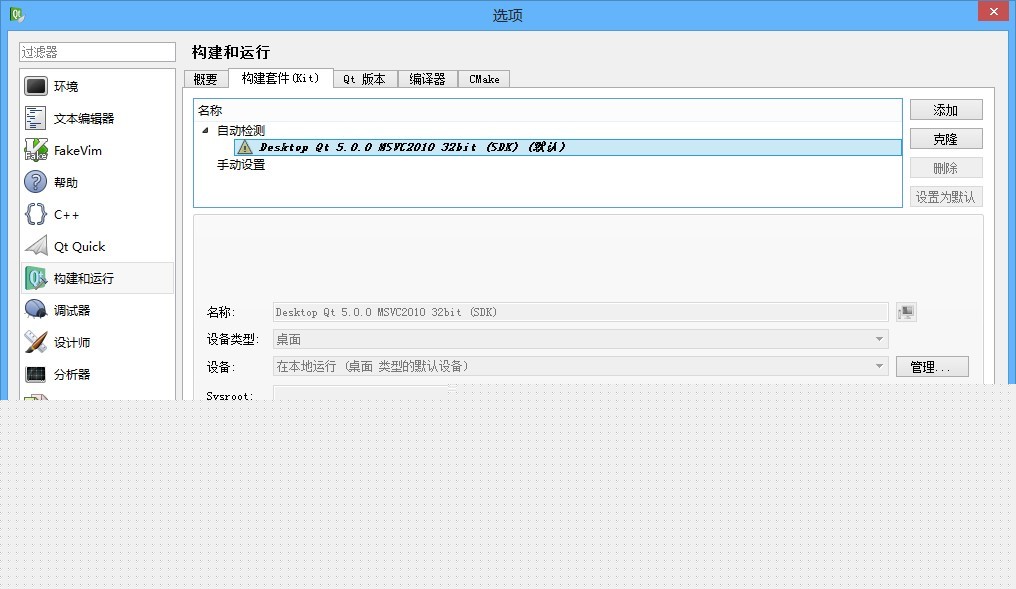Click the 帮助 question-mark icon
Viewport: 1016px width, 589px height.
tap(34, 182)
